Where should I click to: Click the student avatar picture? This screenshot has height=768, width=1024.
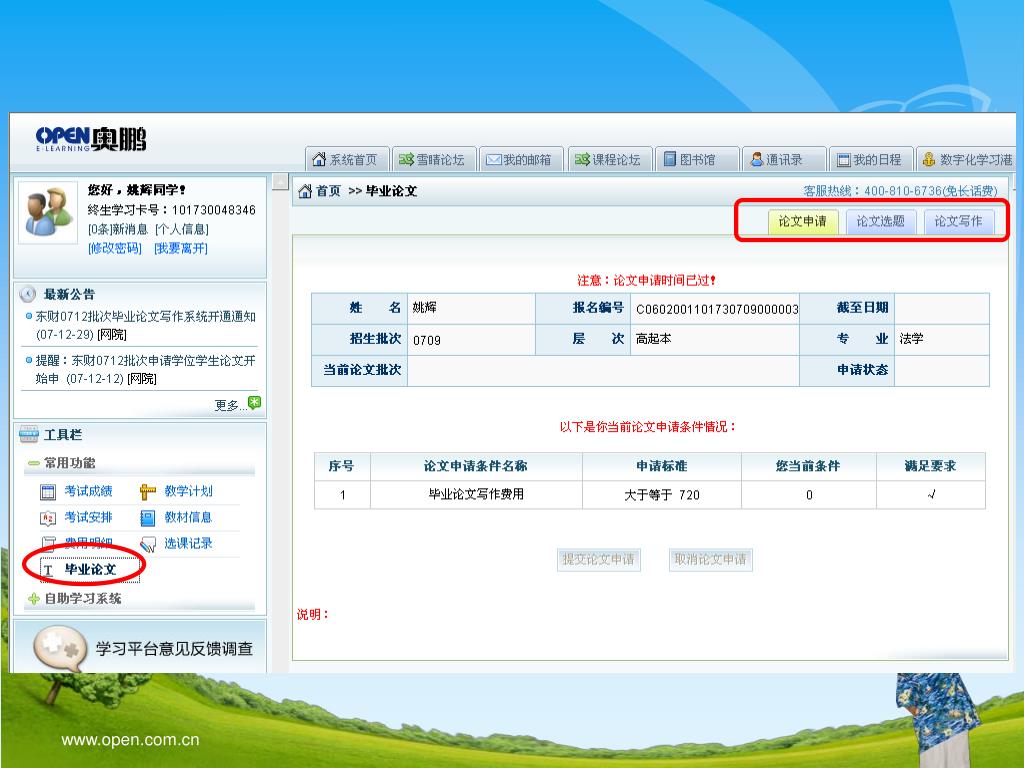tap(48, 212)
